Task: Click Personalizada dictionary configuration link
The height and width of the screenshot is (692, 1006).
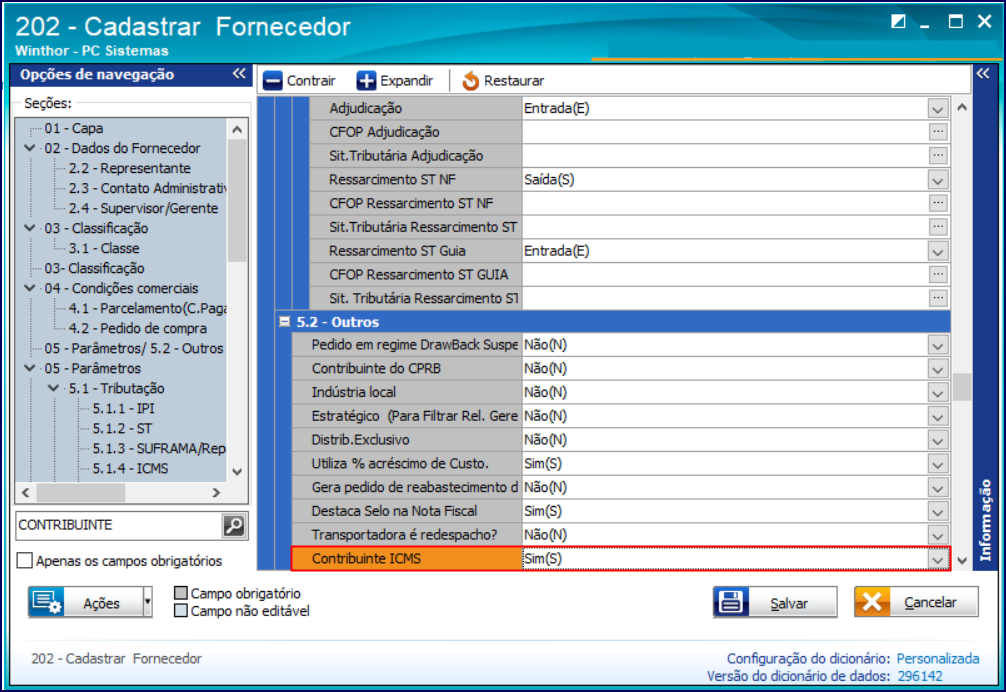Action: click(938, 658)
